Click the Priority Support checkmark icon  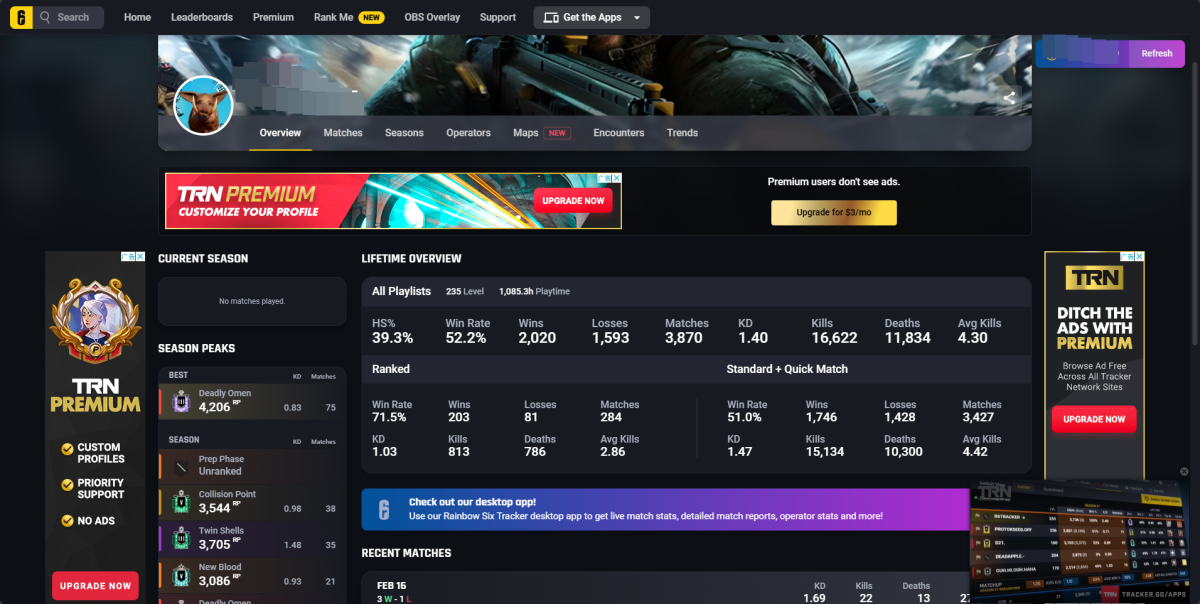tap(67, 486)
